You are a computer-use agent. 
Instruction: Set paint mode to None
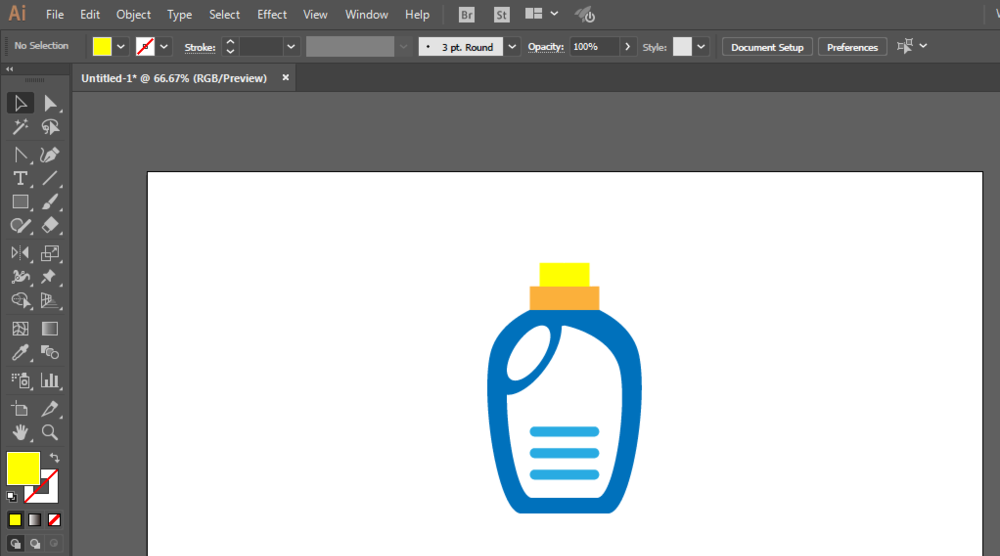point(54,520)
